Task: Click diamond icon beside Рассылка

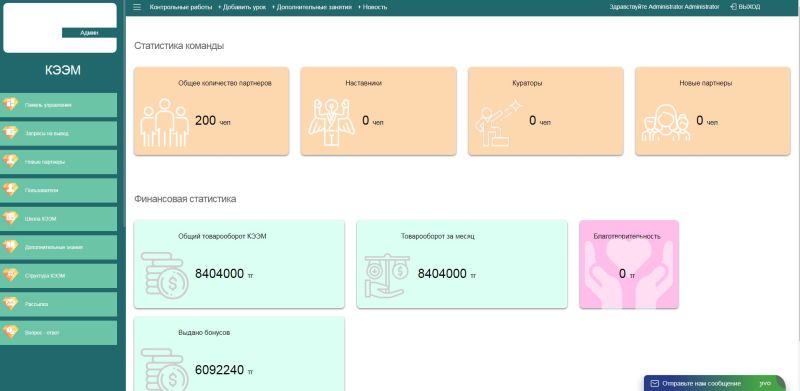Action: pyautogui.click(x=10, y=304)
